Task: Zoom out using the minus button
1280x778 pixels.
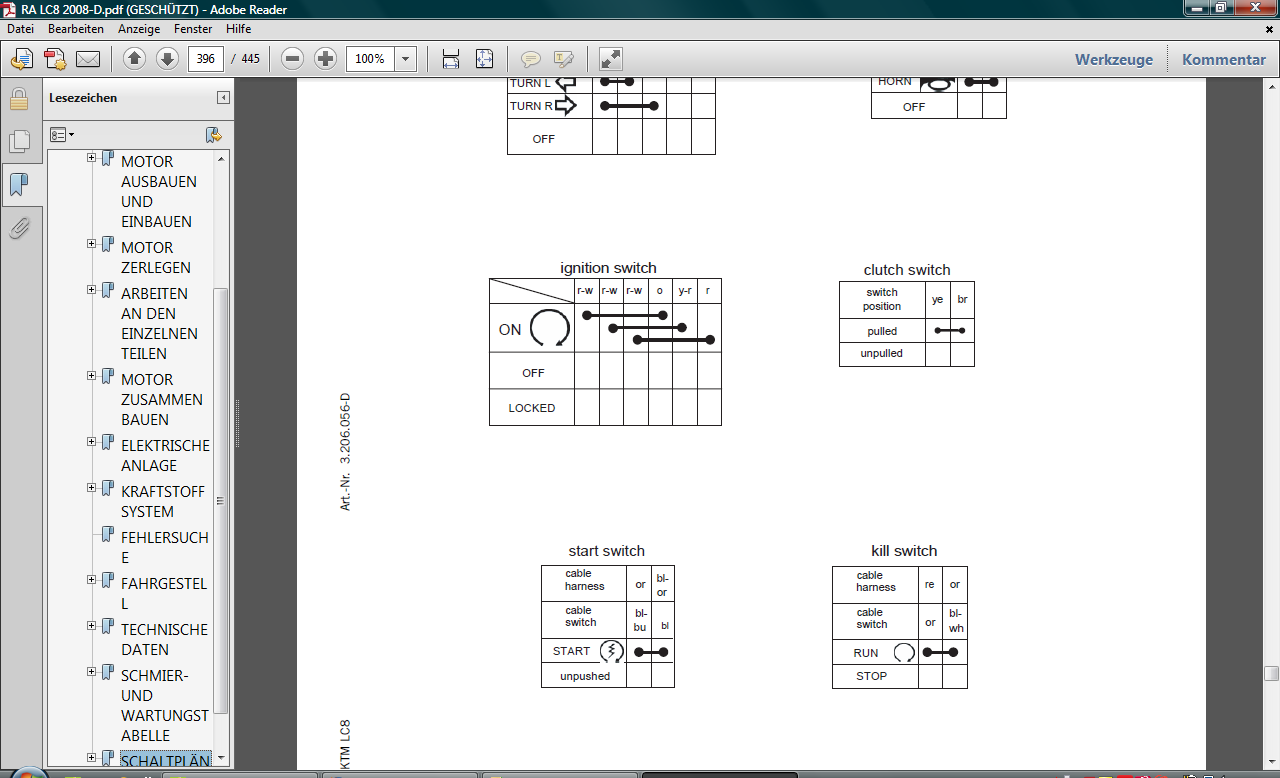Action: click(x=292, y=59)
